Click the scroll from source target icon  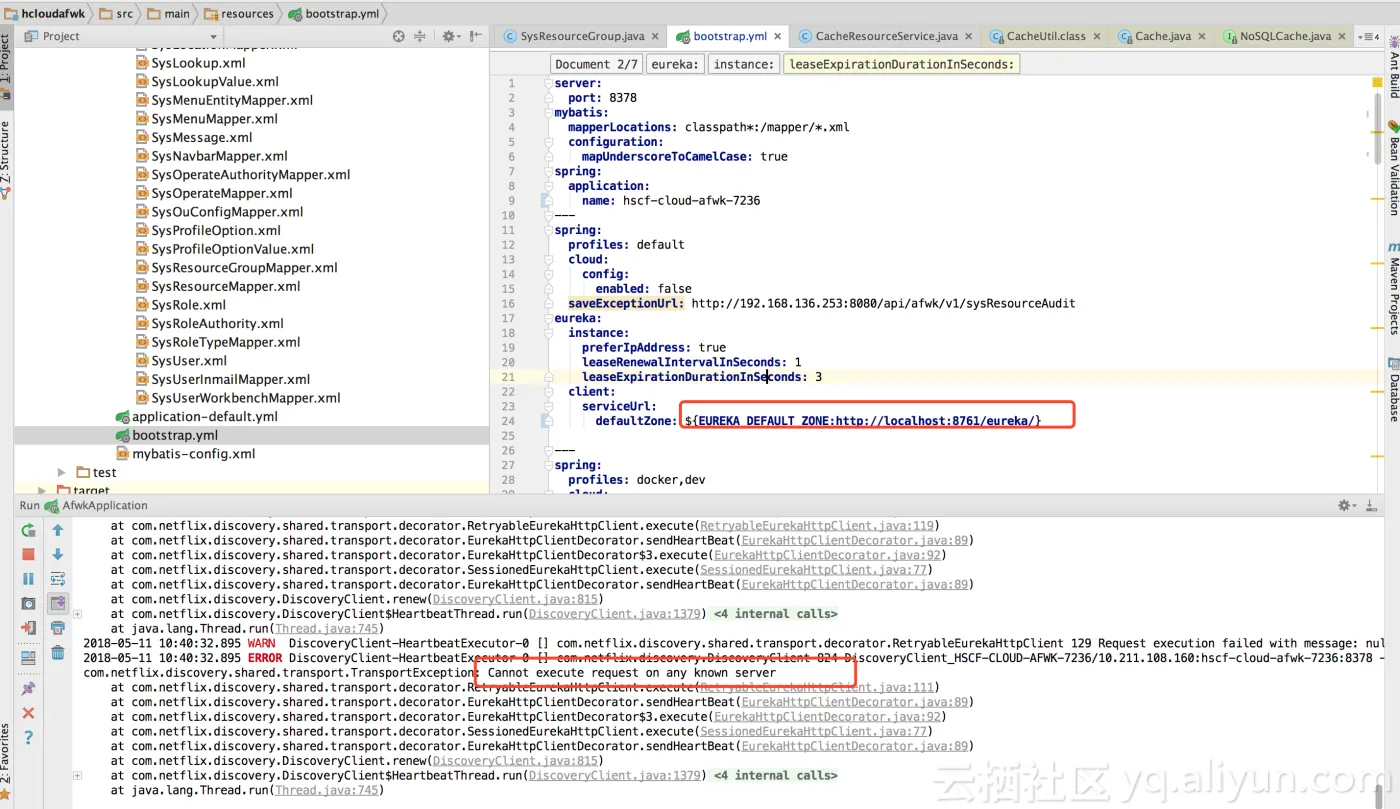click(399, 36)
